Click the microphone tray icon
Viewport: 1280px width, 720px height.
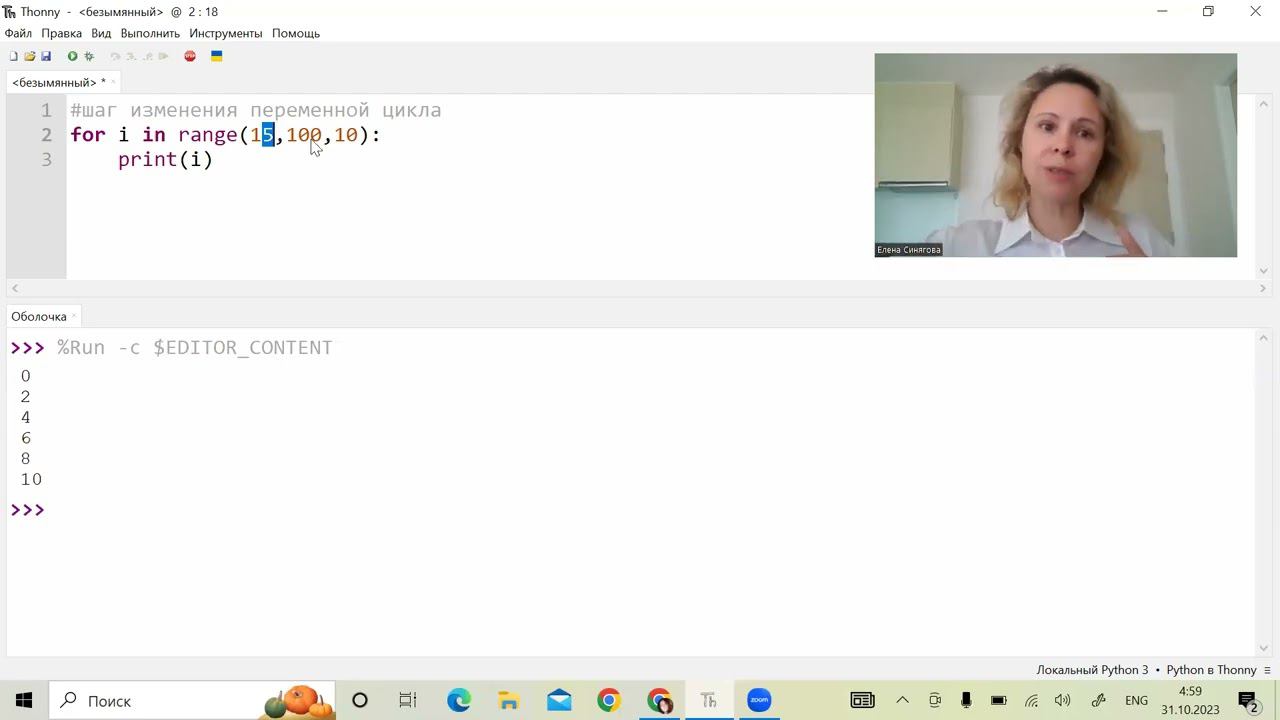click(966, 700)
